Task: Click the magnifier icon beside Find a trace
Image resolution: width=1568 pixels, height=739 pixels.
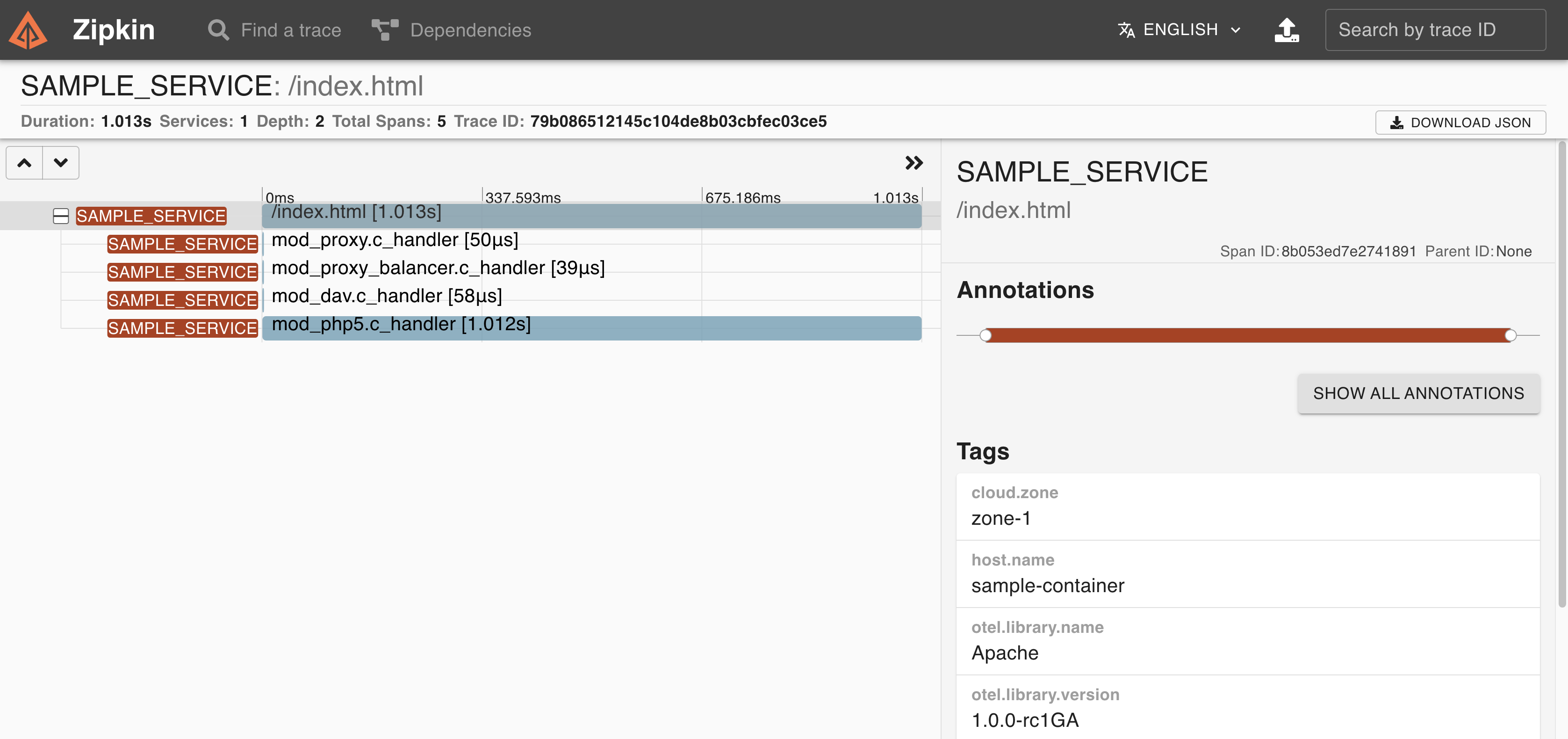Action: (x=218, y=30)
